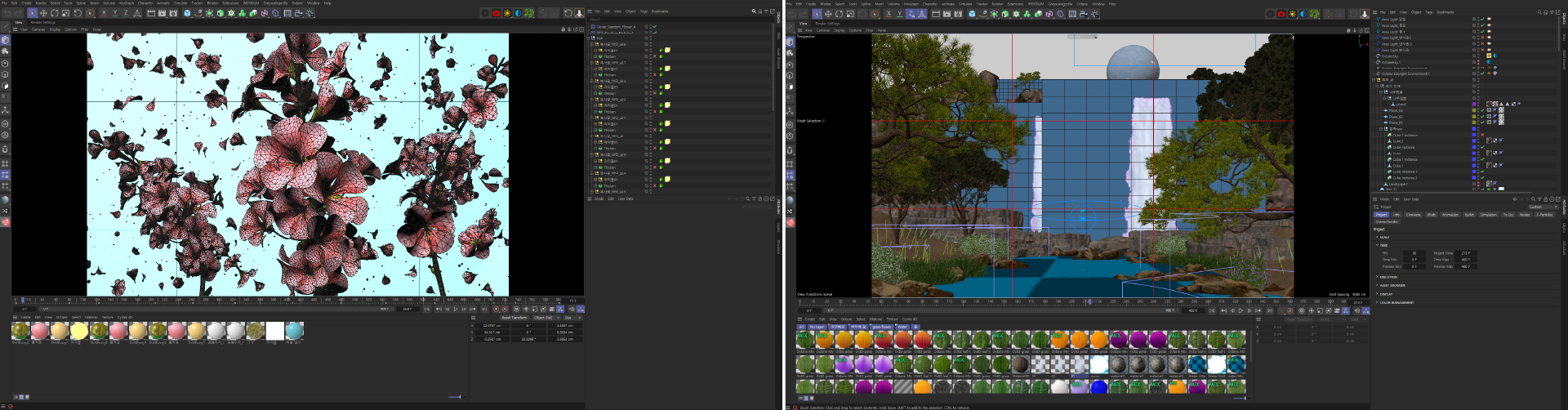Image resolution: width=1568 pixels, height=410 pixels.
Task: Select the Rotate tool in the right window toolbar
Action: [839, 14]
